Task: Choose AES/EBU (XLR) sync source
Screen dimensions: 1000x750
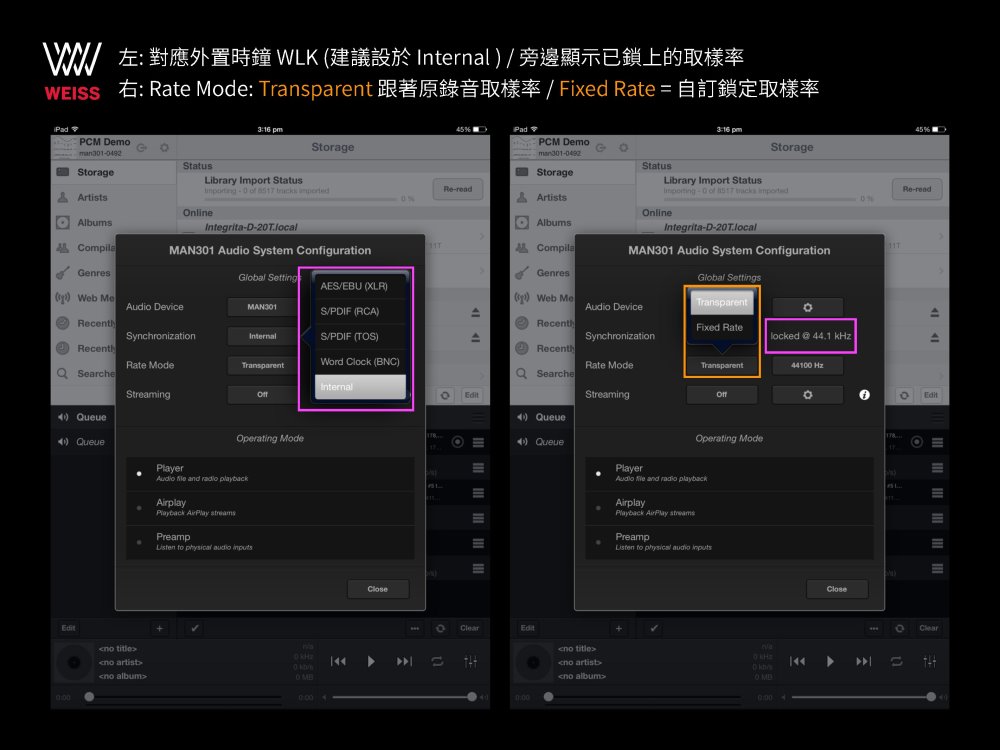Action: (360, 286)
